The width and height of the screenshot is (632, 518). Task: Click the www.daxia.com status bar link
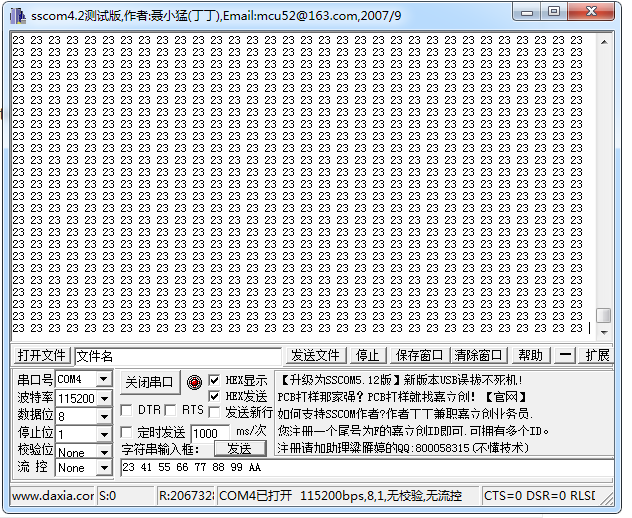(53, 495)
